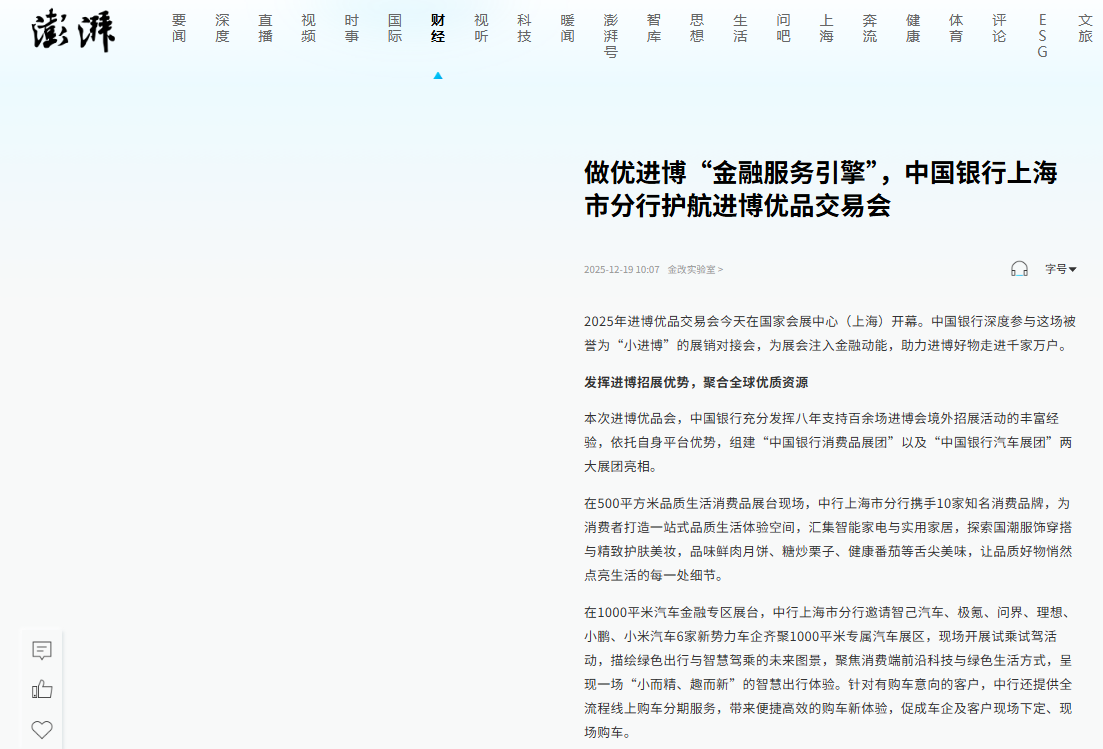Open the comments icon in left sidebar
Screen dimensions: 1103x749
click(x=42, y=651)
